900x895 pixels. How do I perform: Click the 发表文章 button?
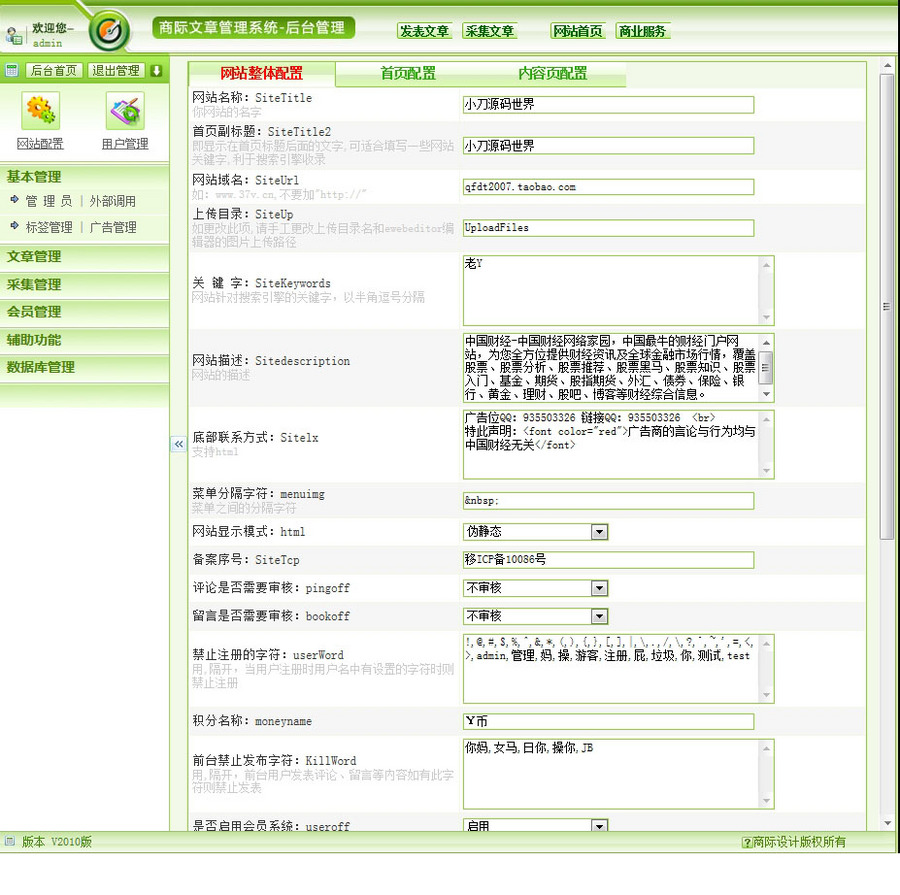pos(424,31)
